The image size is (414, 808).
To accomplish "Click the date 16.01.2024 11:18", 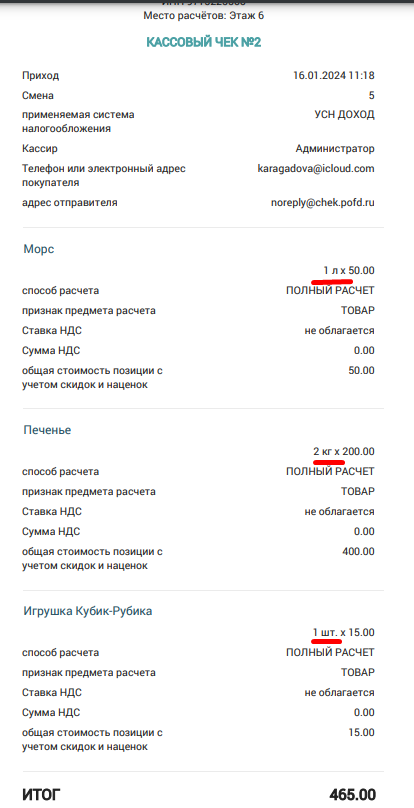I will click(334, 76).
